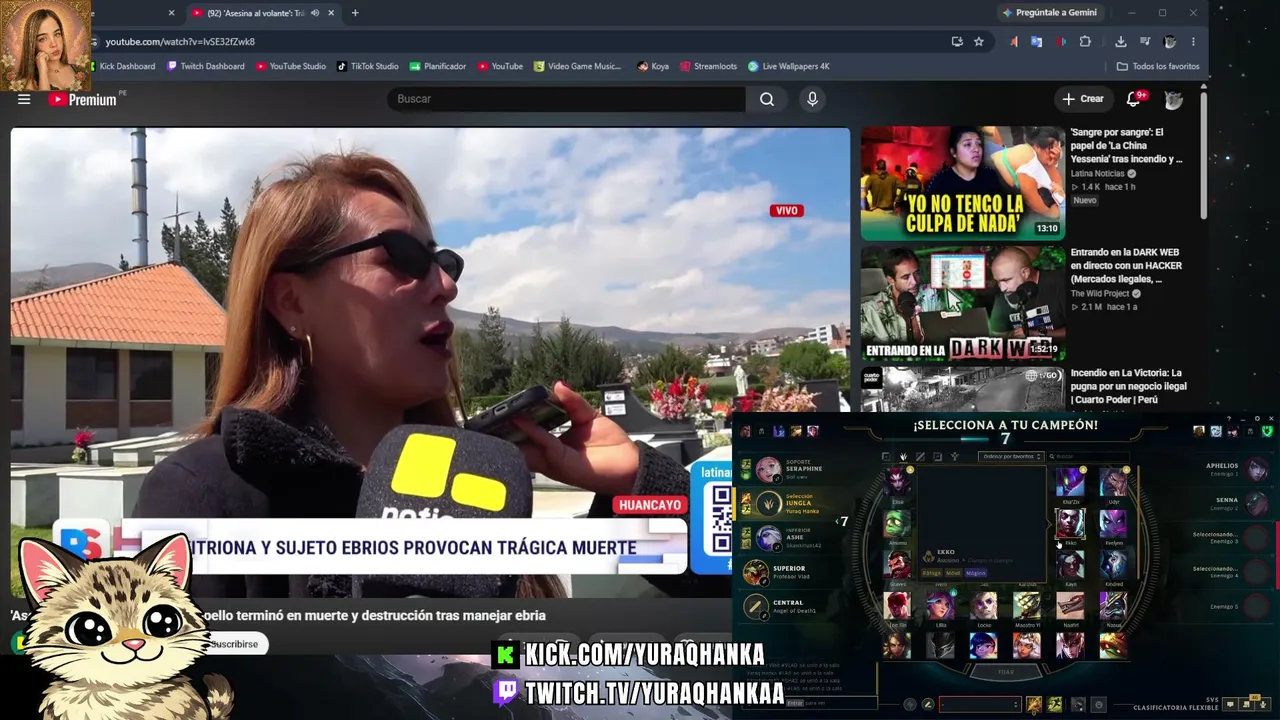This screenshot has width=1280, height=720.
Task: Open the translate extension icon in Chrome
Action: click(1037, 42)
